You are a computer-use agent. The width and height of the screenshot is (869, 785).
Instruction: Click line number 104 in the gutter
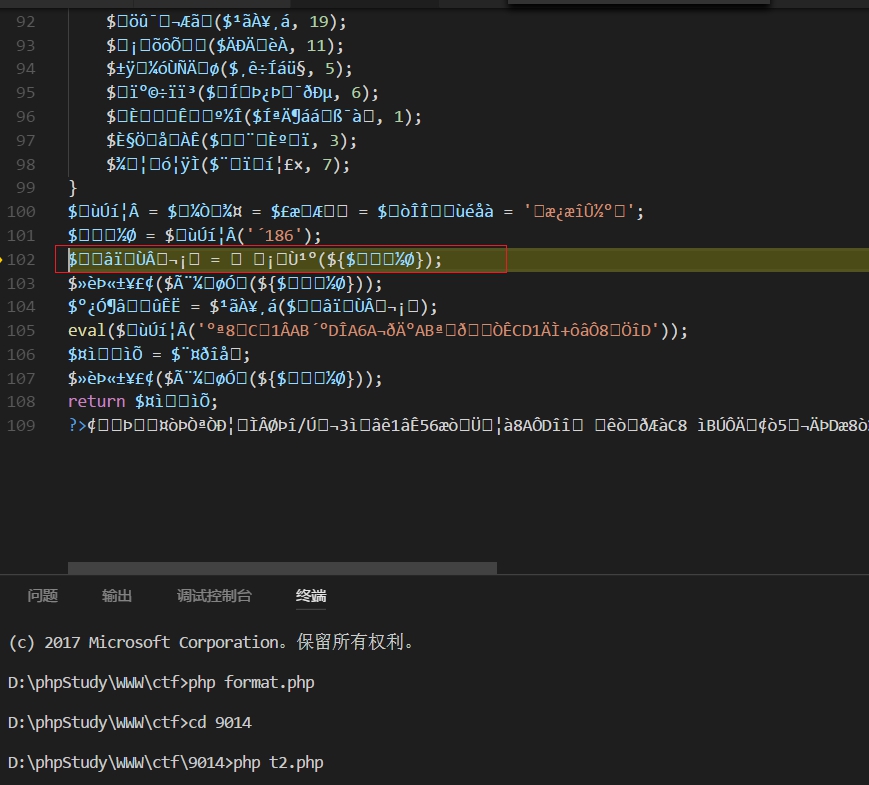tap(21, 307)
